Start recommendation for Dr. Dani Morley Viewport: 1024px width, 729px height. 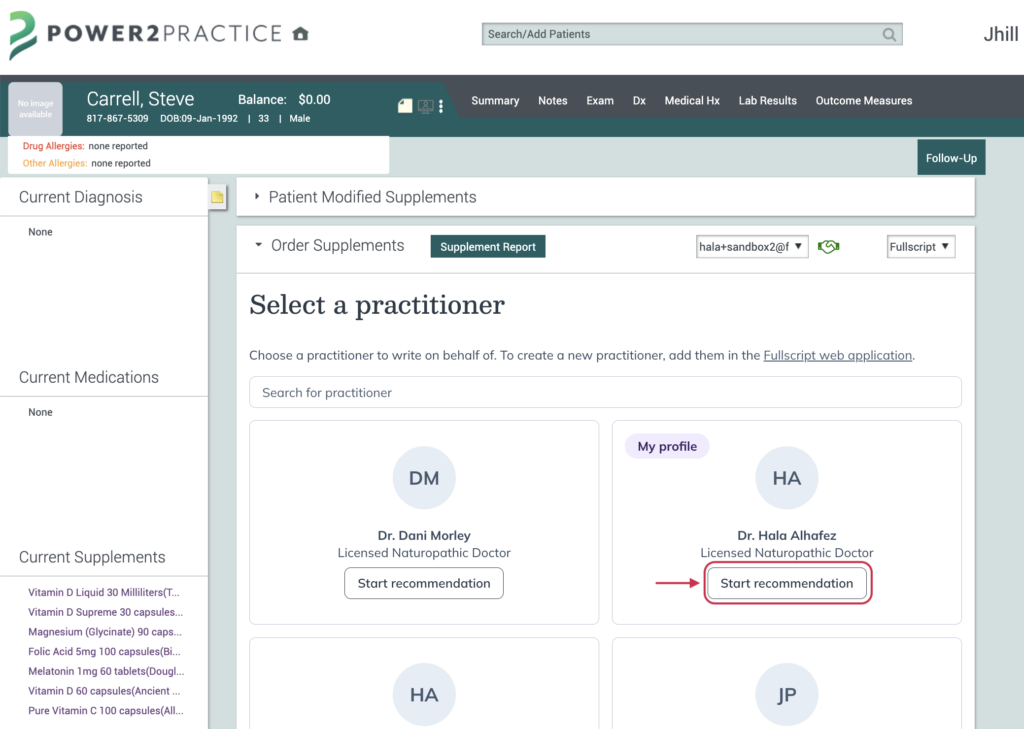point(424,583)
